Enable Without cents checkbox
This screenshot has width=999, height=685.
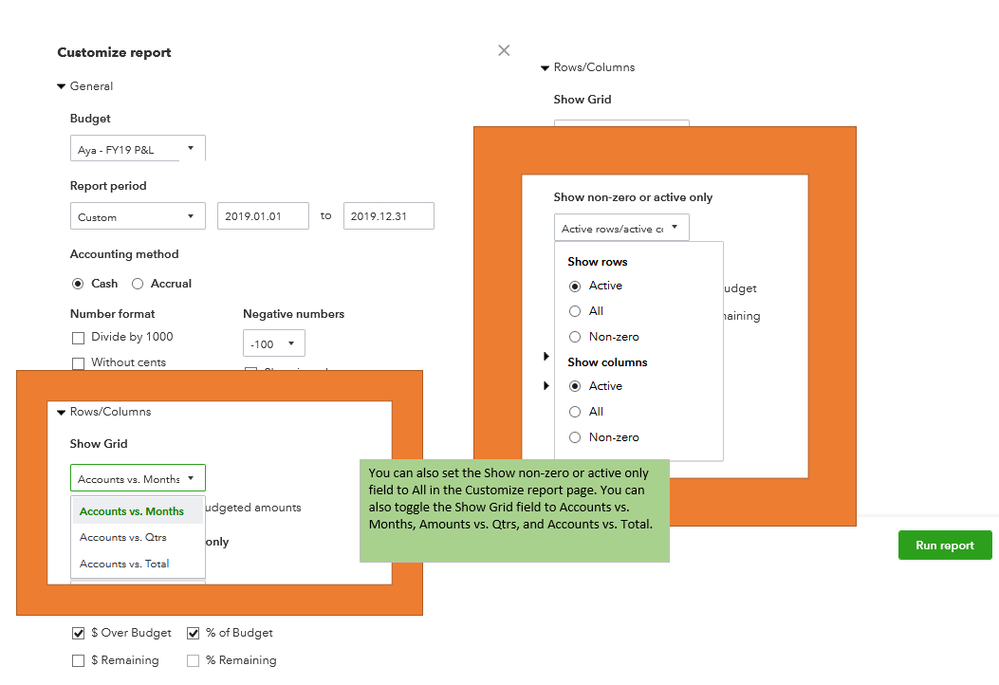tap(78, 363)
